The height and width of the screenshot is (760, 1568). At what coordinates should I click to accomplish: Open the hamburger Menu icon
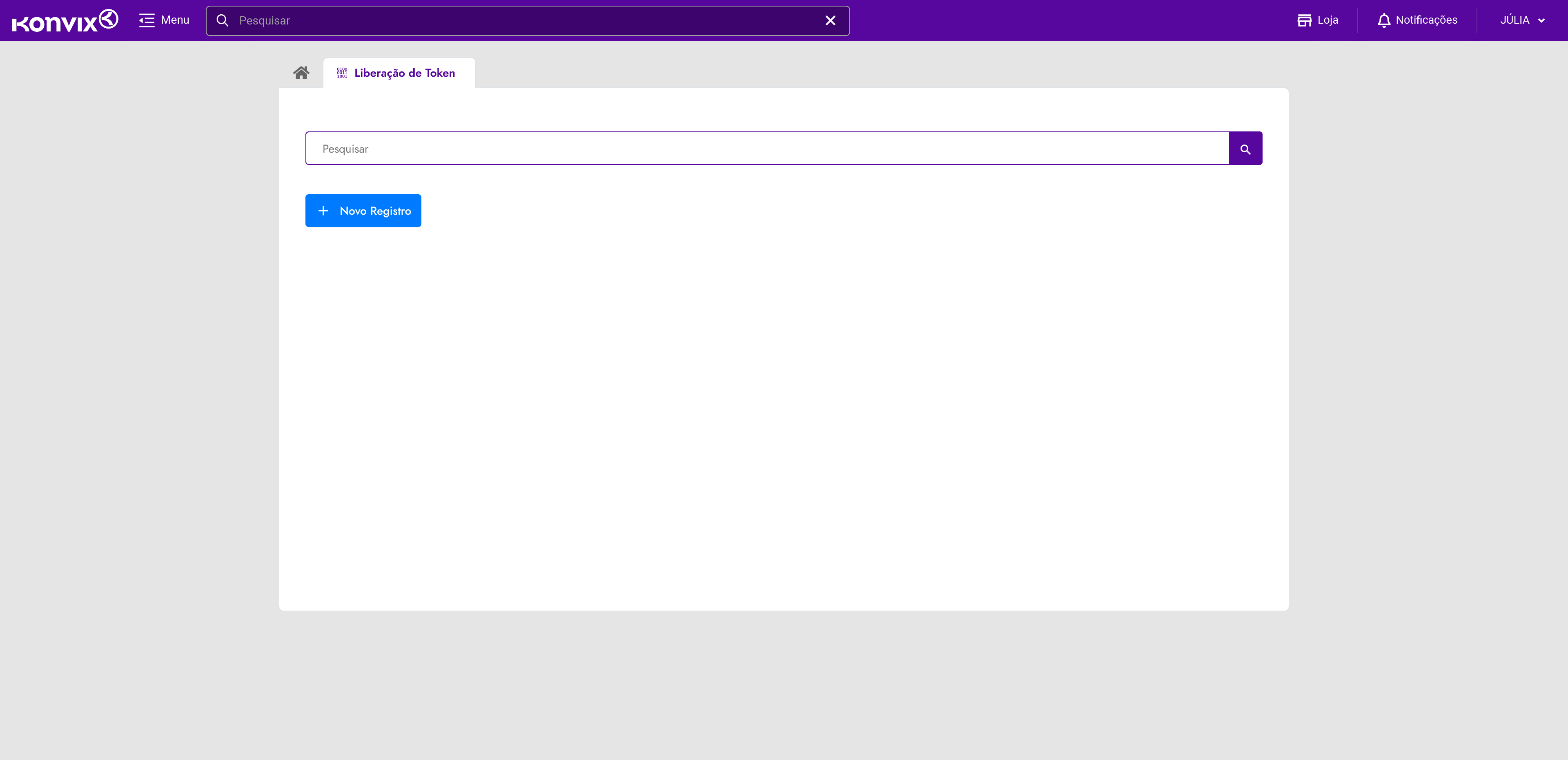[146, 21]
